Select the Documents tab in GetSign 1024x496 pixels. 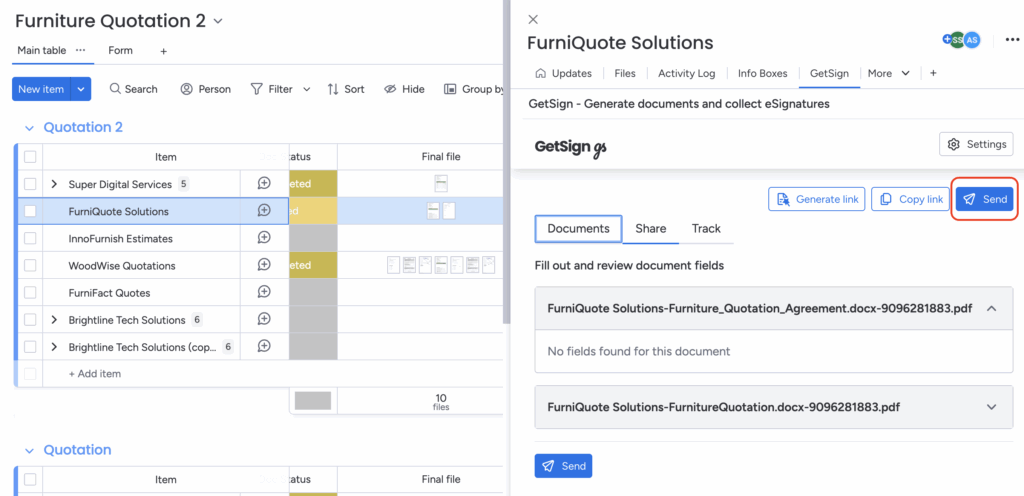(x=579, y=228)
